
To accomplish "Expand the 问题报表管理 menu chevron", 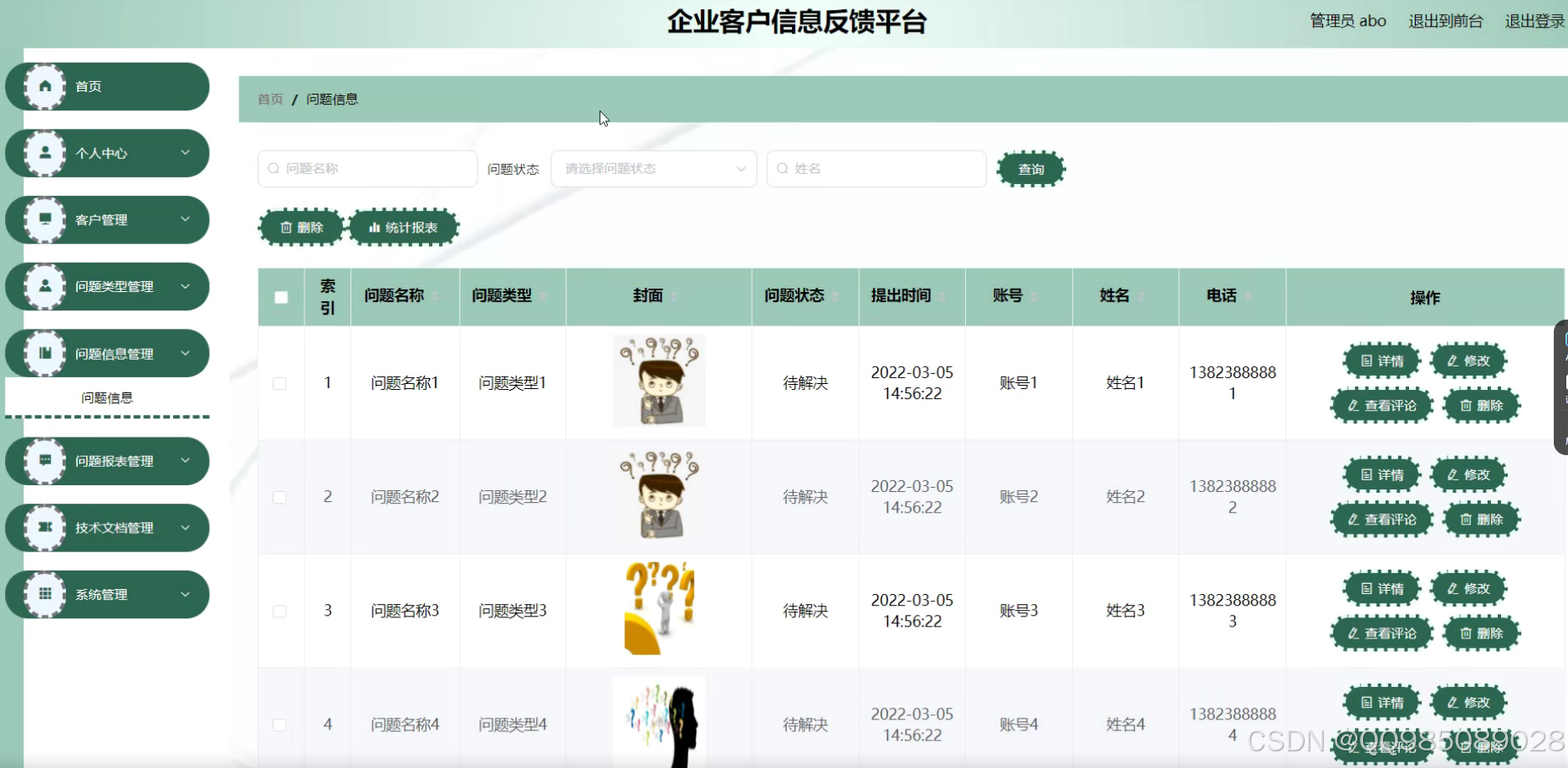I will [186, 460].
